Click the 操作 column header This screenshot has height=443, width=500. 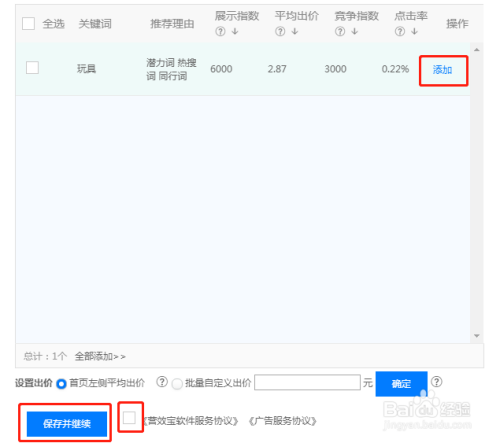click(457, 24)
